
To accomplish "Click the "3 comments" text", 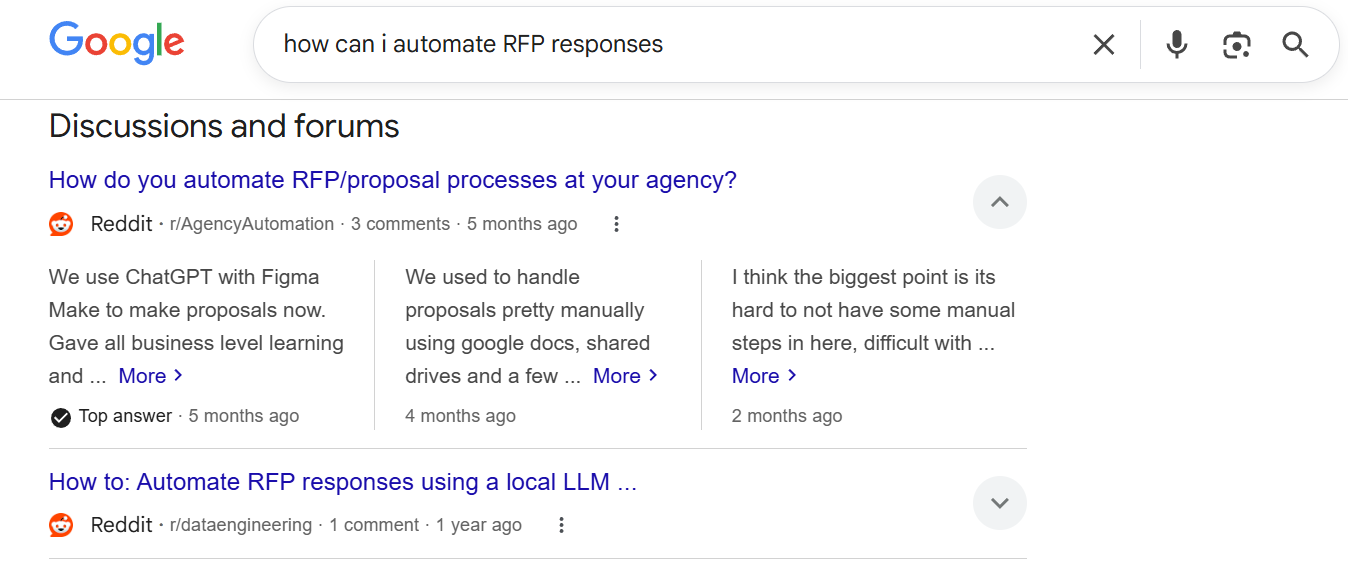I will pyautogui.click(x=401, y=224).
